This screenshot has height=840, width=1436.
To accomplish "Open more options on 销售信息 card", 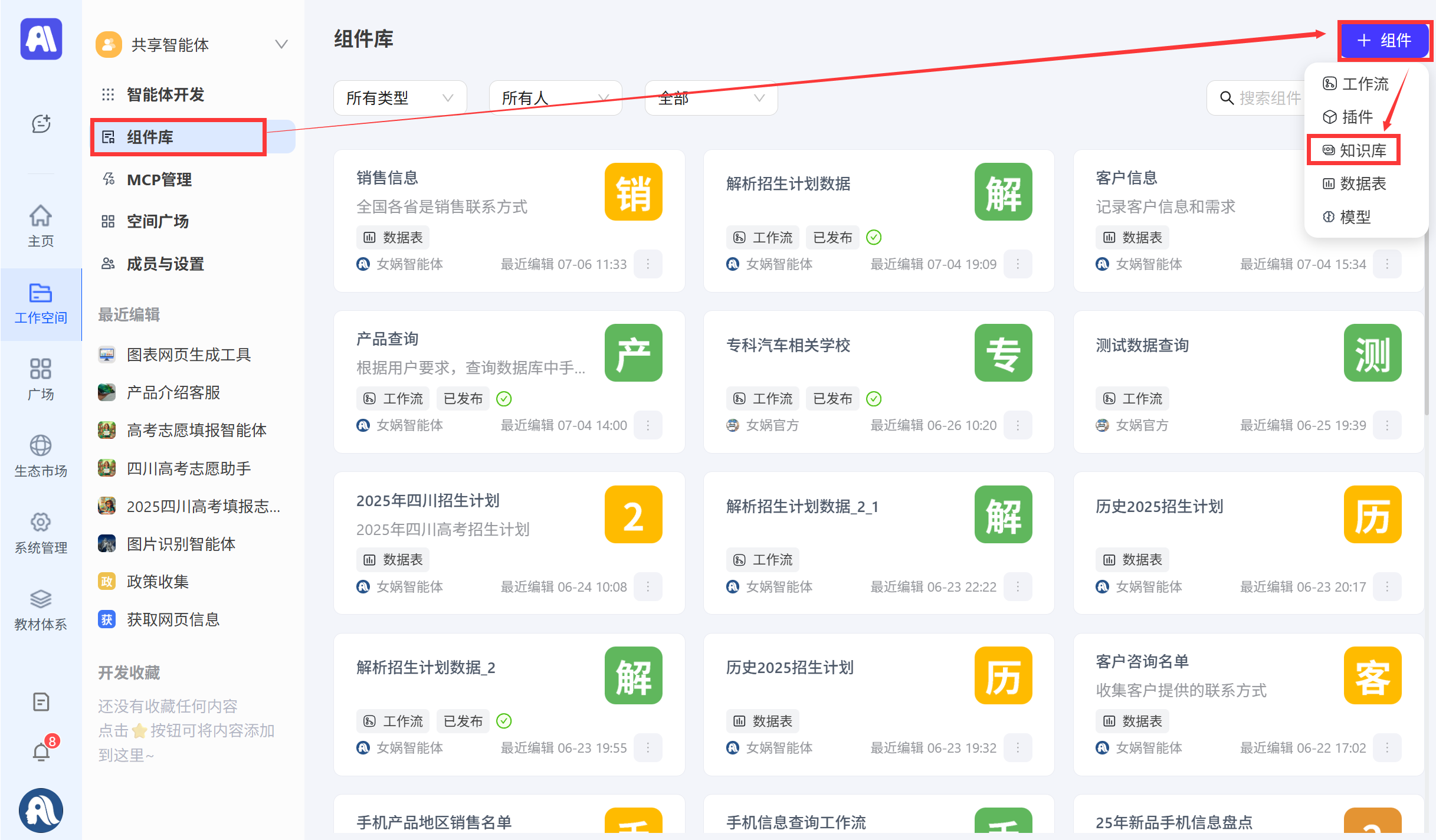I will [x=648, y=264].
